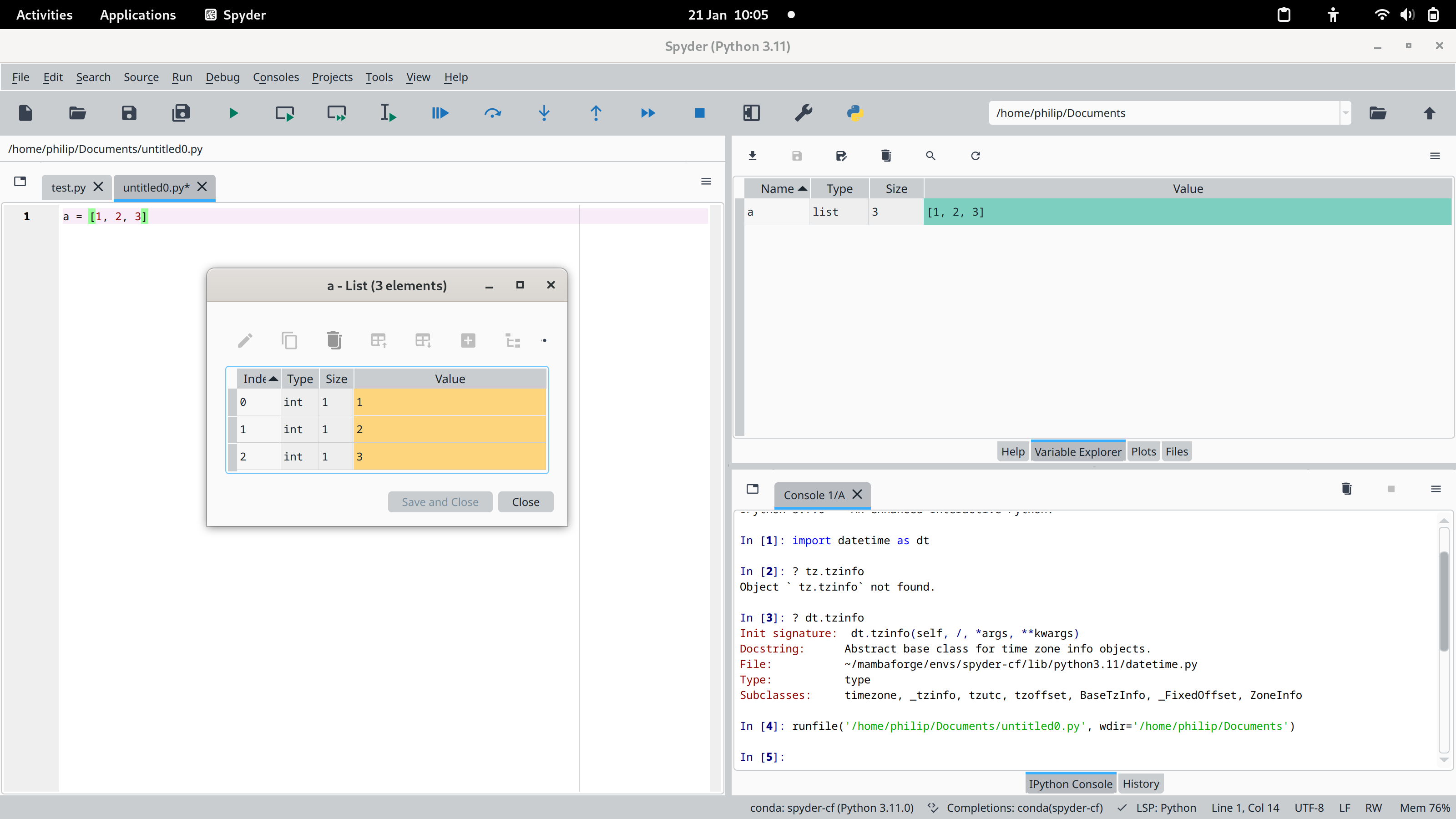
Task: Clear console with trash icon
Action: pyautogui.click(x=1347, y=489)
